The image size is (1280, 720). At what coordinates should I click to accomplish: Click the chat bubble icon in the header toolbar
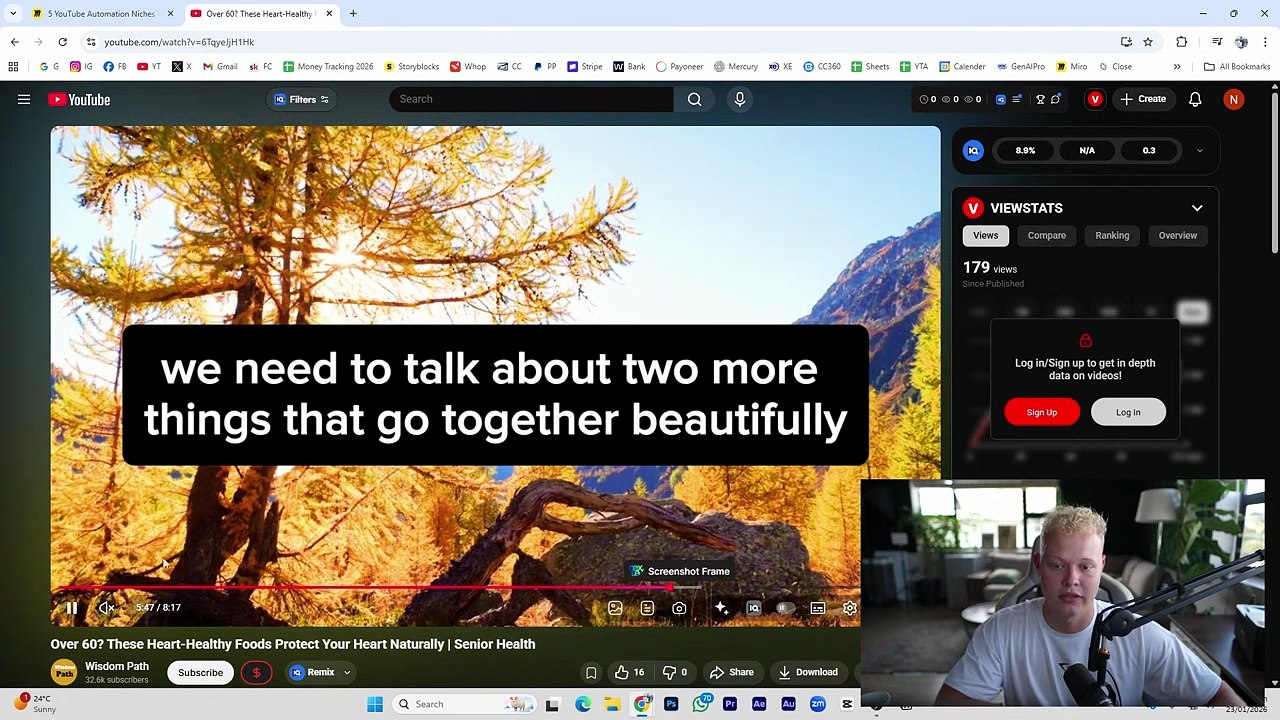click(x=1056, y=99)
